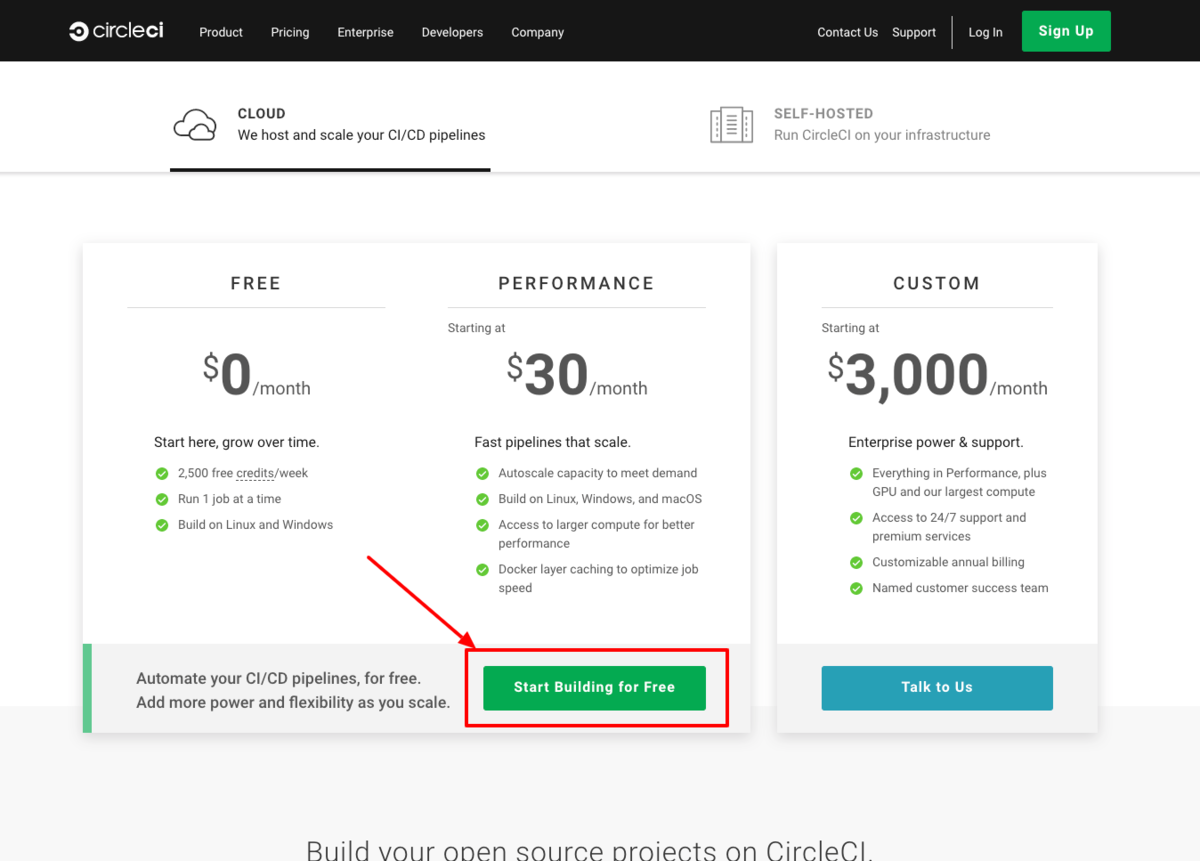This screenshot has width=1200, height=861.
Task: Click the server building icon beside SELF-HOSTED
Action: (x=731, y=125)
